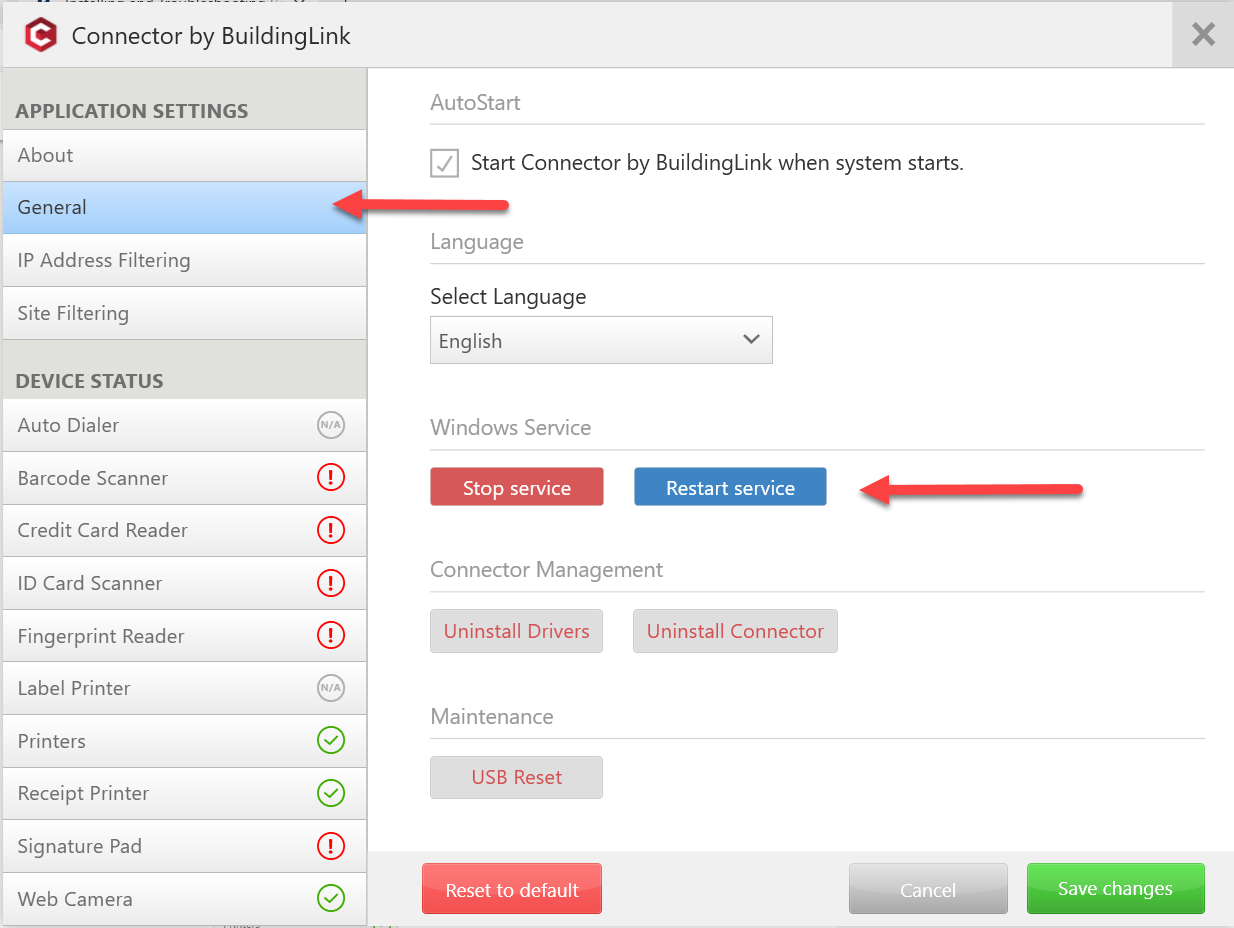
Task: Select Label Printer device row
Action: [184, 688]
